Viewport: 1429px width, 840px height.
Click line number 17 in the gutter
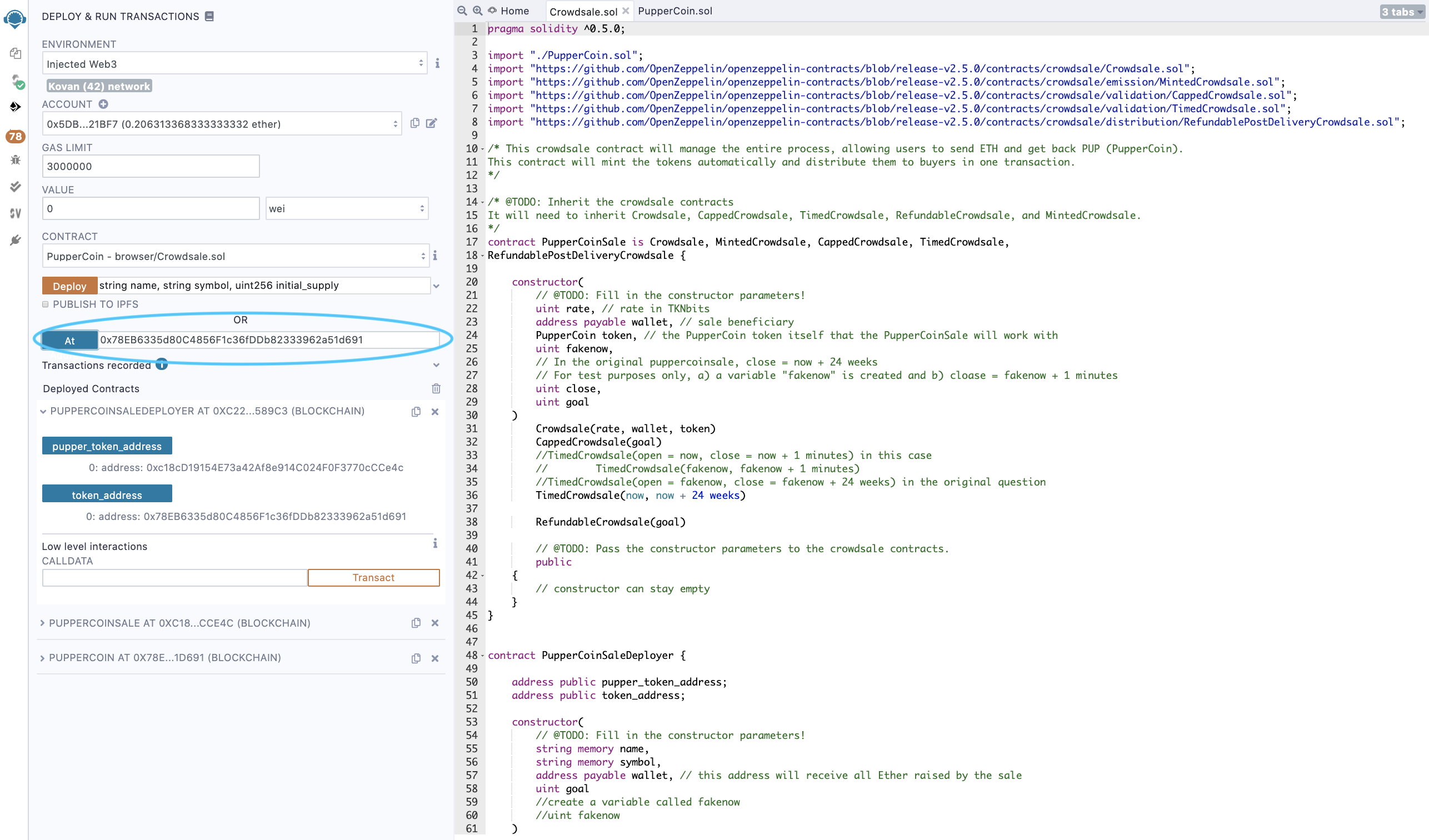[471, 242]
